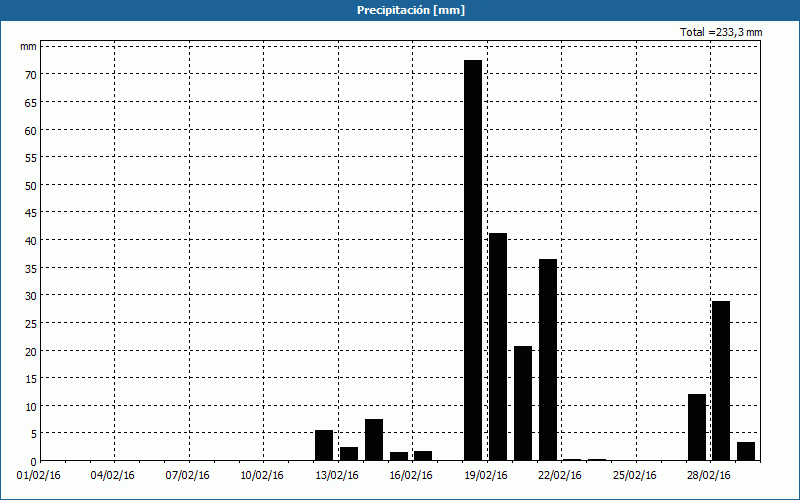Image resolution: width=800 pixels, height=500 pixels.
Task: Click the x-axis date 07/02/16
Action: [188, 476]
